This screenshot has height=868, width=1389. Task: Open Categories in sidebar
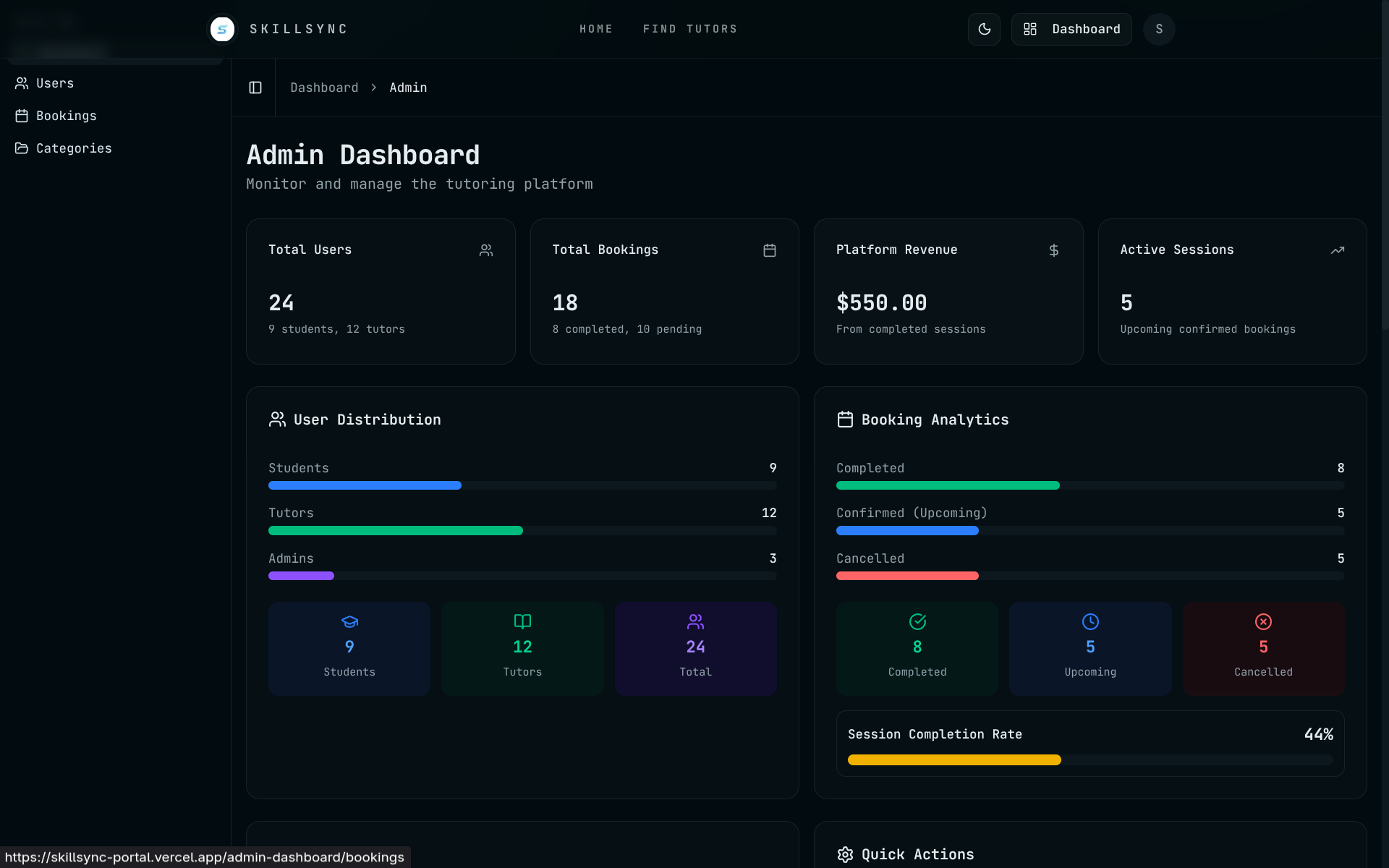click(74, 148)
